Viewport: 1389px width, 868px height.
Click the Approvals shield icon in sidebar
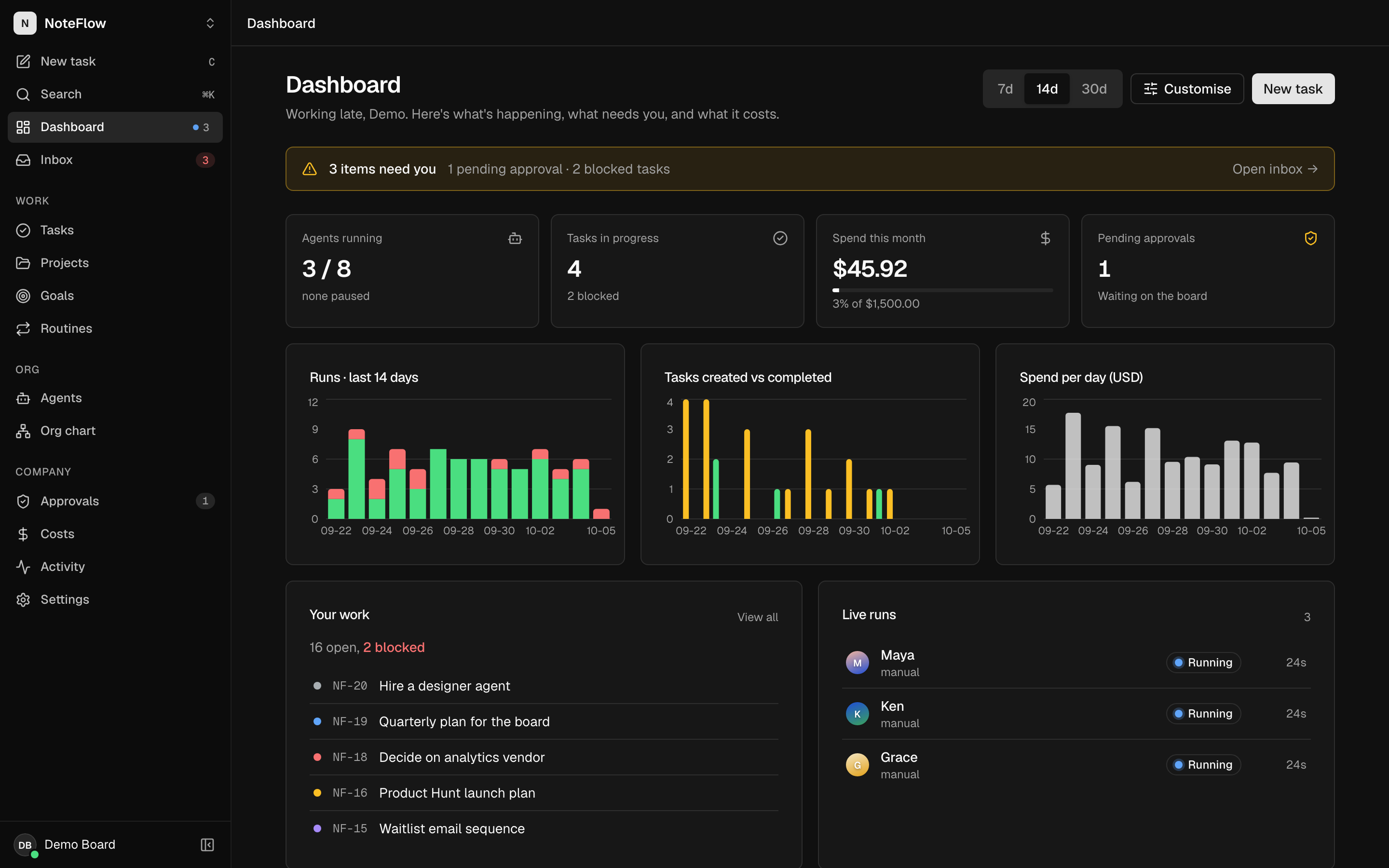click(23, 501)
